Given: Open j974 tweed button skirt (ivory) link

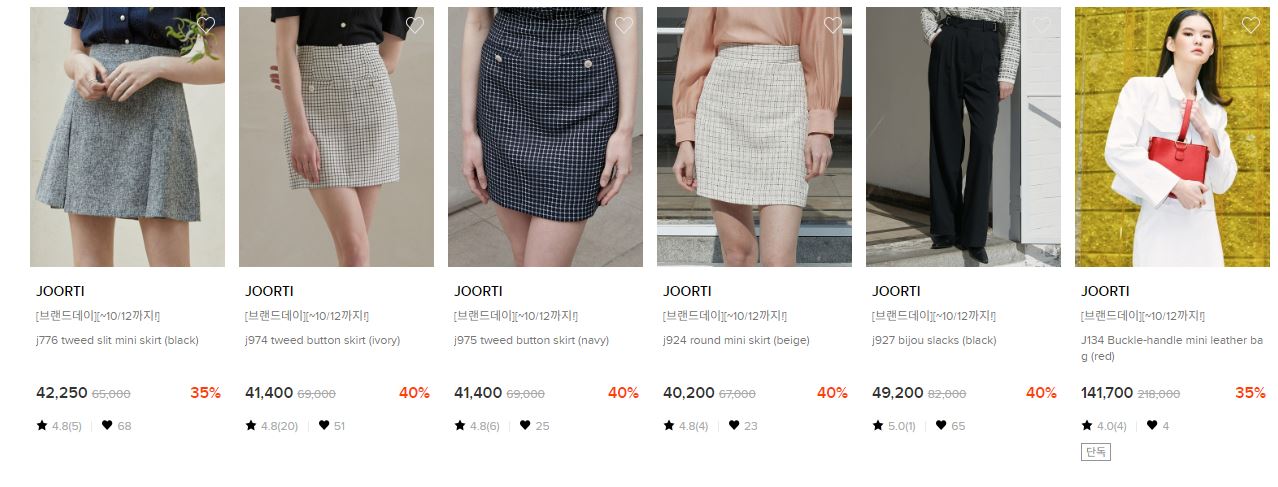Looking at the screenshot, I should [x=322, y=340].
